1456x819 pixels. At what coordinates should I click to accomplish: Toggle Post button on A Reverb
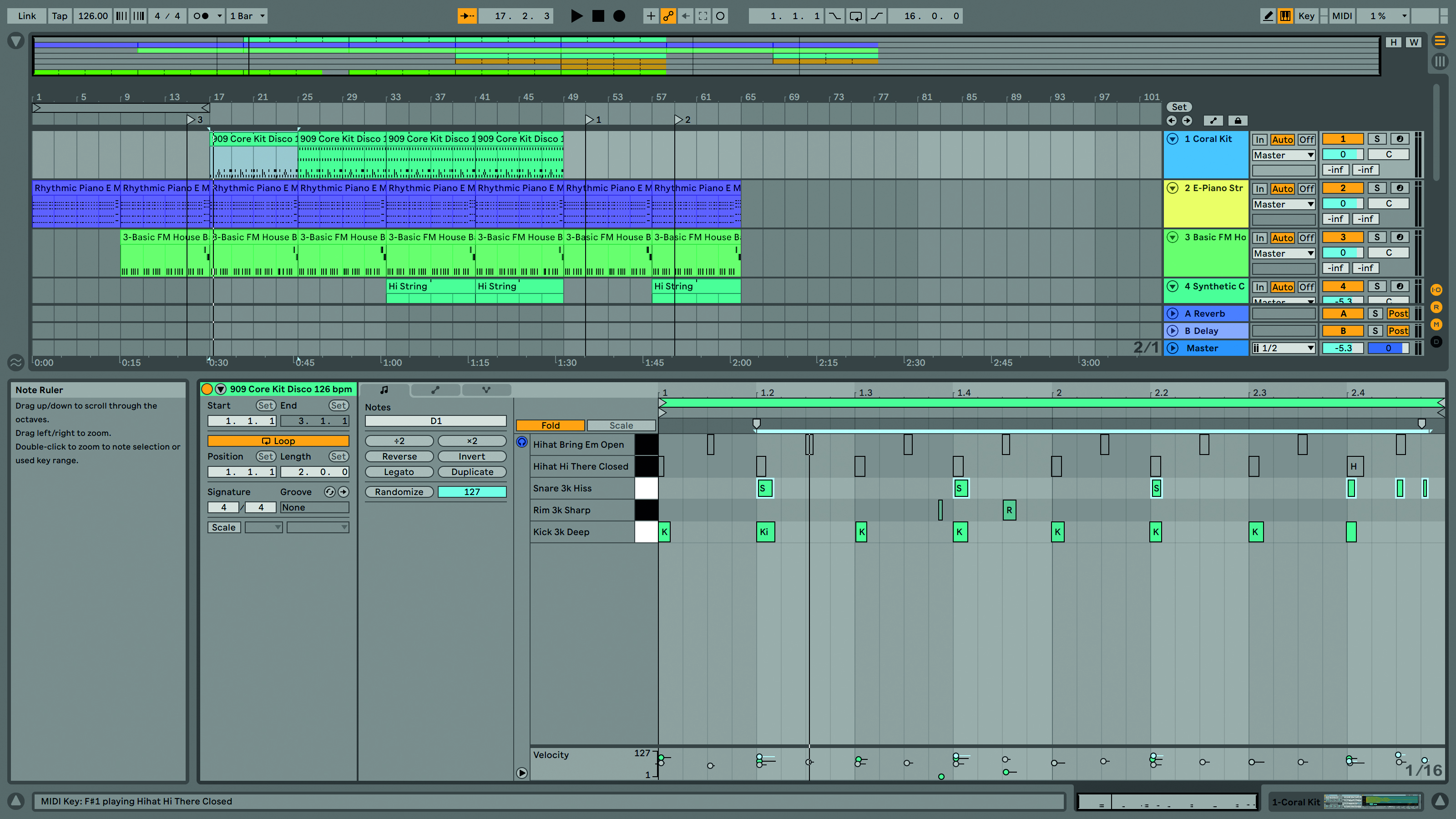tap(1398, 313)
